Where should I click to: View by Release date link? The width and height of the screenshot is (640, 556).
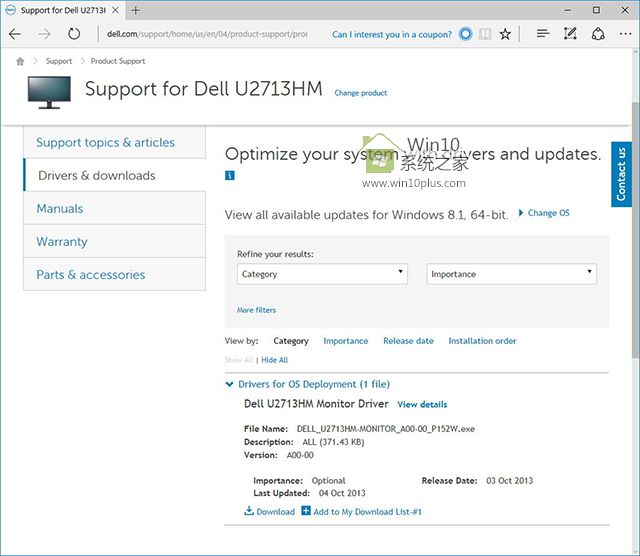point(409,341)
